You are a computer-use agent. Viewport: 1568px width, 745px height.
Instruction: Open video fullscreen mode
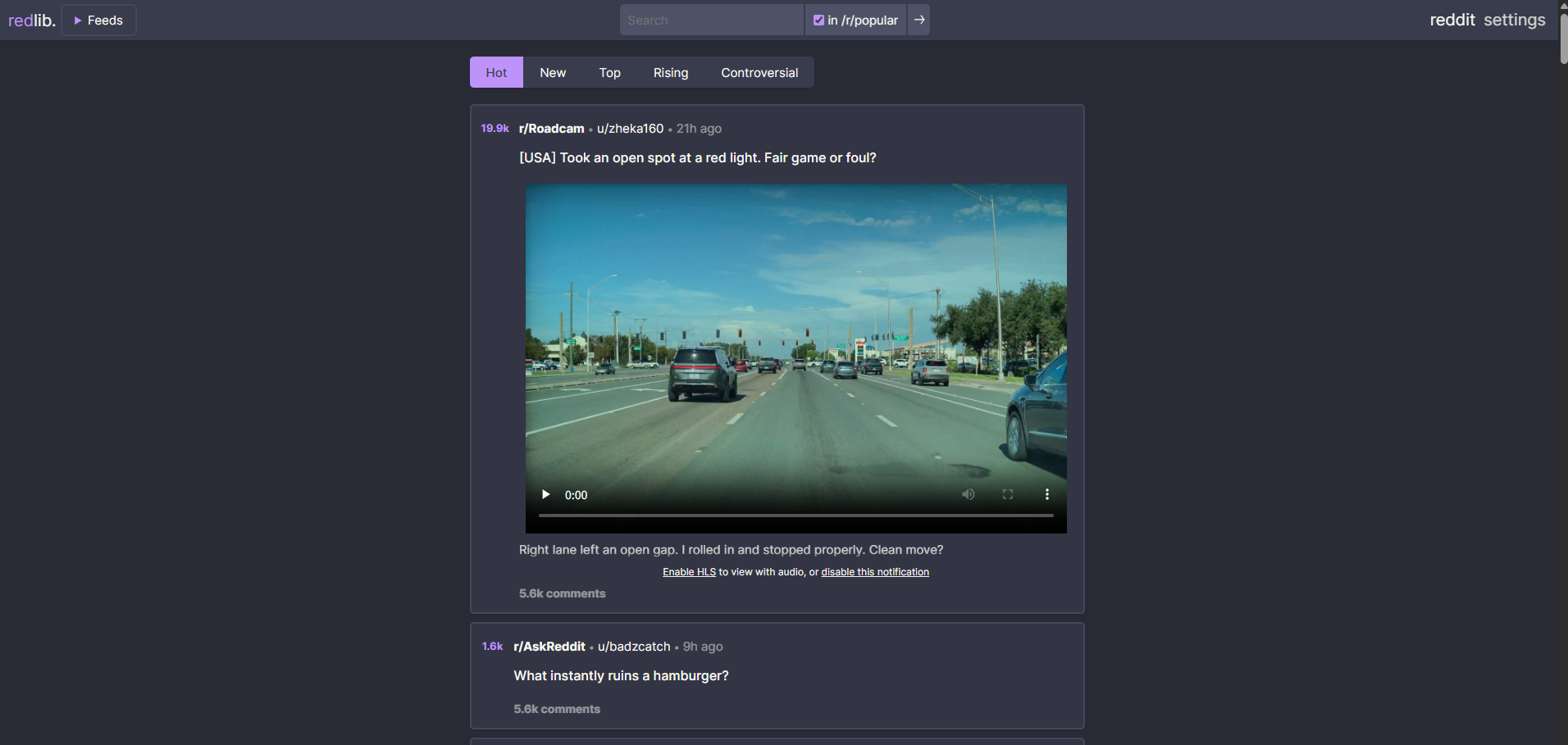click(1008, 494)
